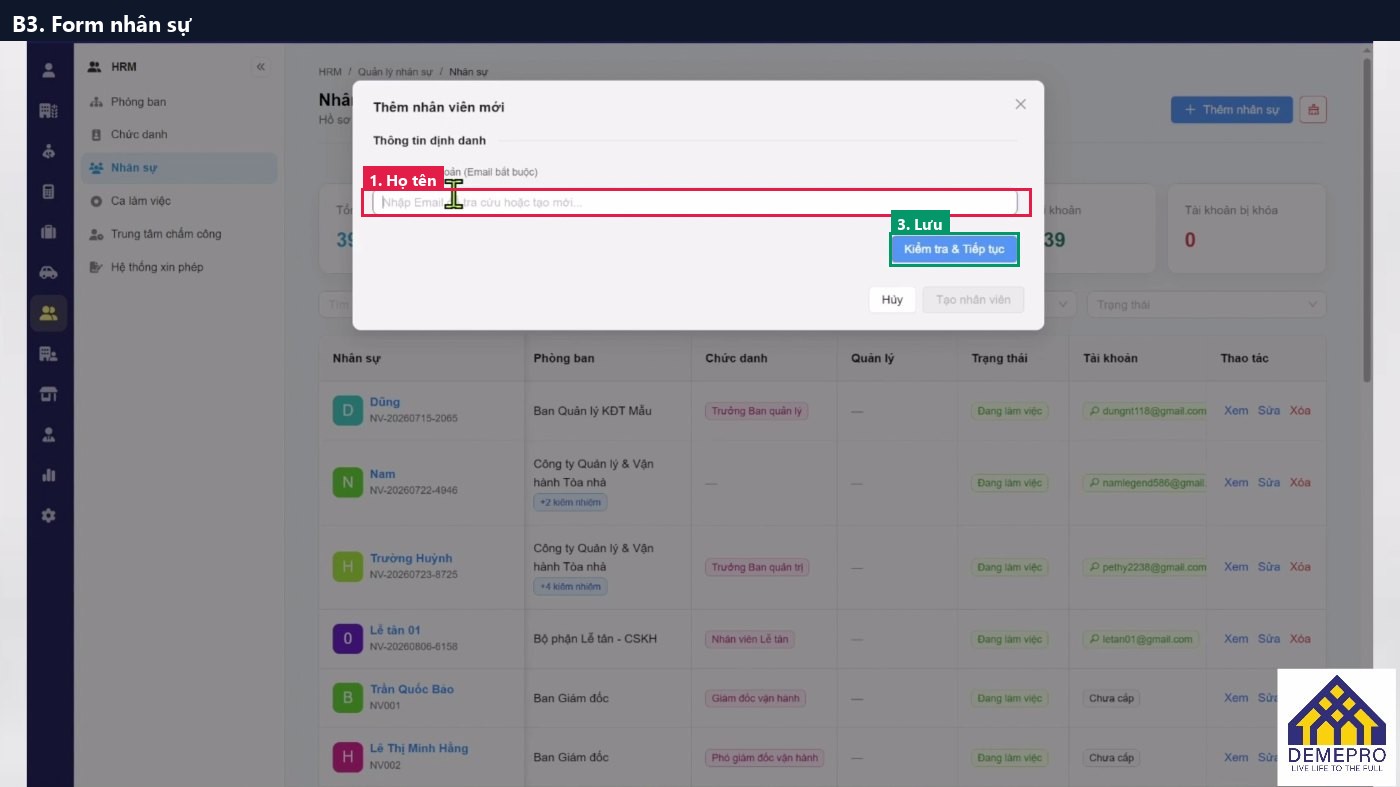Open the Phòng ban menu item
This screenshot has width=1400, height=787.
click(x=179, y=102)
